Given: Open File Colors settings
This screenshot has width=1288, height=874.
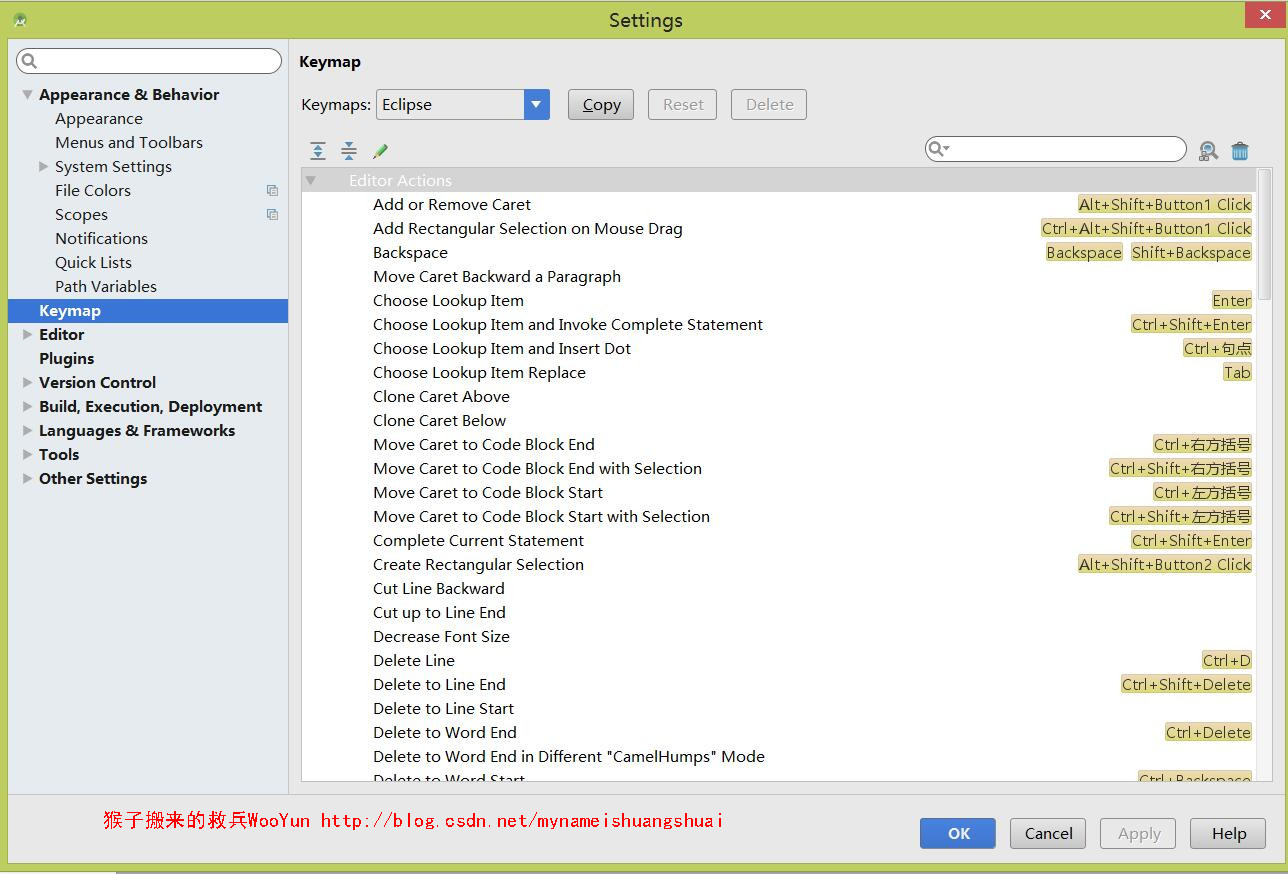Looking at the screenshot, I should 93,190.
